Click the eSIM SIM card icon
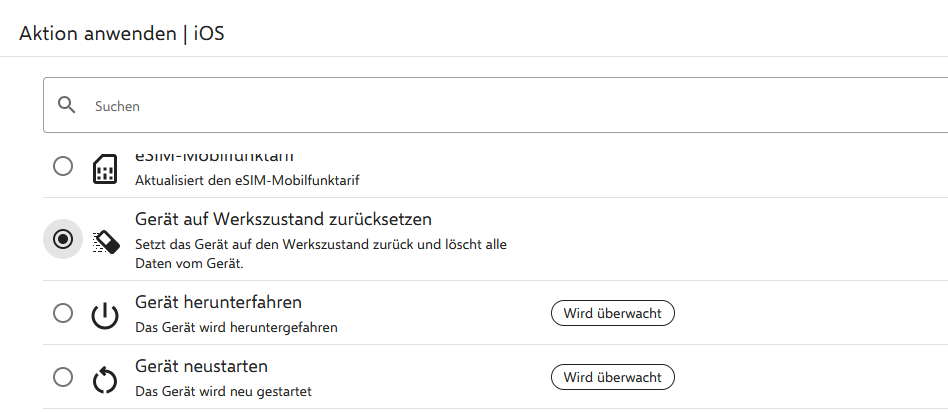This screenshot has height=413, width=948. coord(105,169)
